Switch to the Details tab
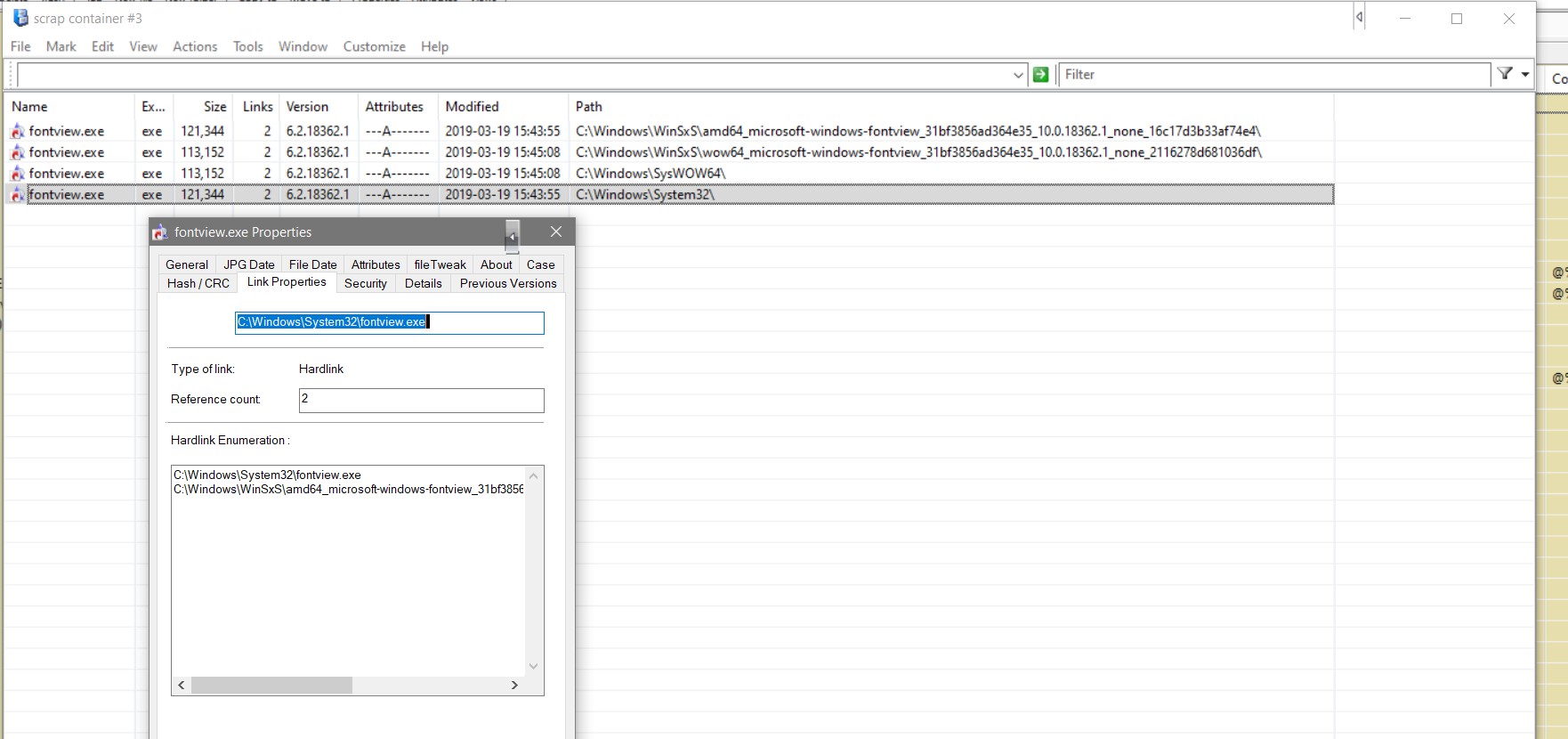Image resolution: width=1568 pixels, height=739 pixels. point(424,283)
